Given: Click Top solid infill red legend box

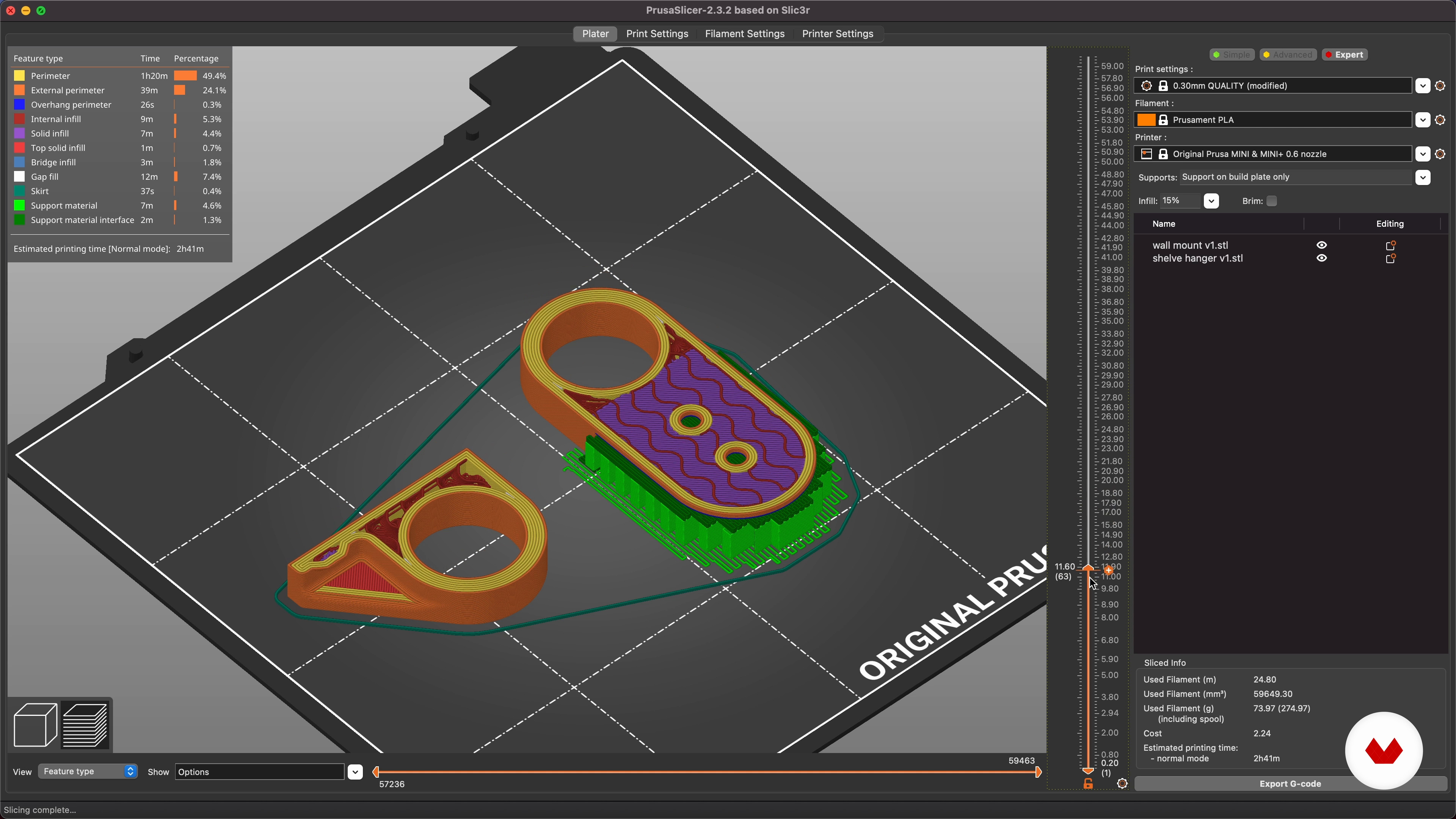Looking at the screenshot, I should click(x=19, y=148).
